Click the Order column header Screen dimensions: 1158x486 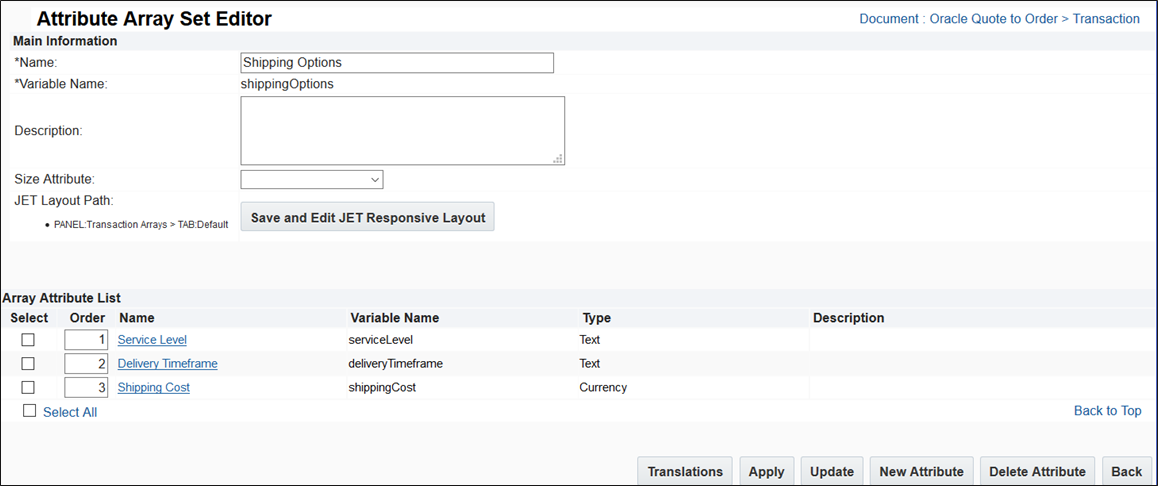coord(87,318)
